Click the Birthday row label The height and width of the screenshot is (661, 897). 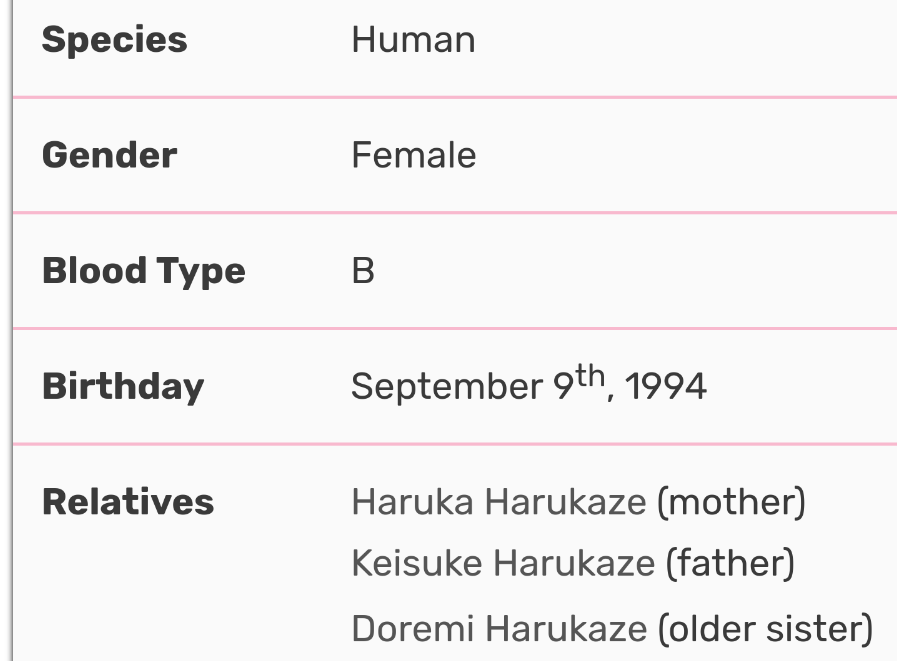click(122, 387)
